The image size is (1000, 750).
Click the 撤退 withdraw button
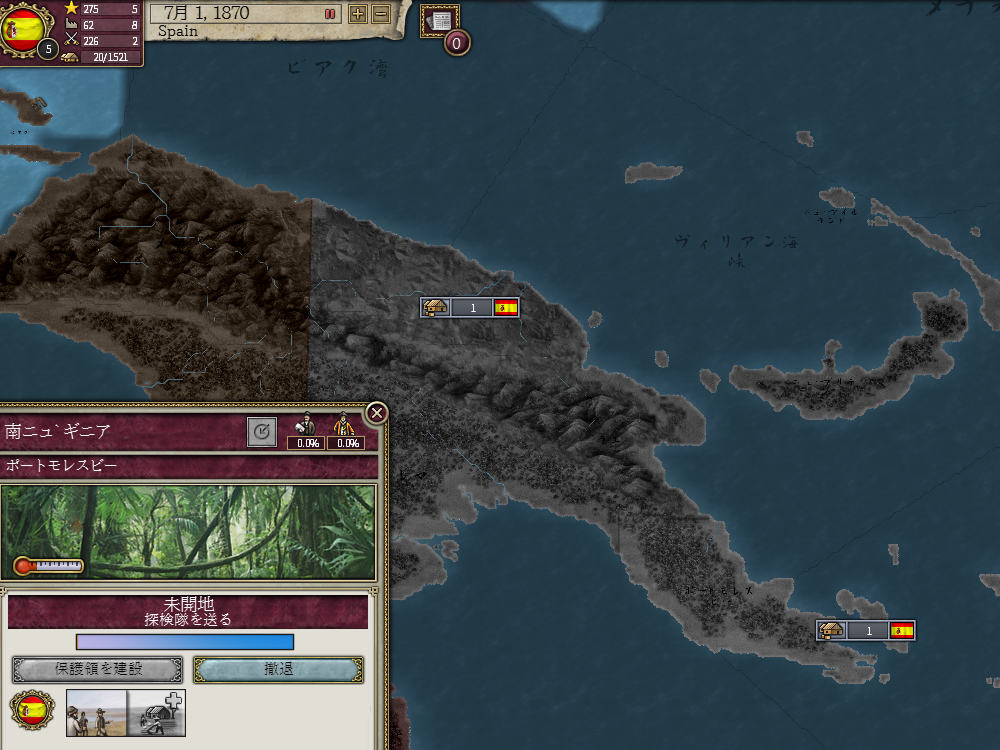point(279,669)
